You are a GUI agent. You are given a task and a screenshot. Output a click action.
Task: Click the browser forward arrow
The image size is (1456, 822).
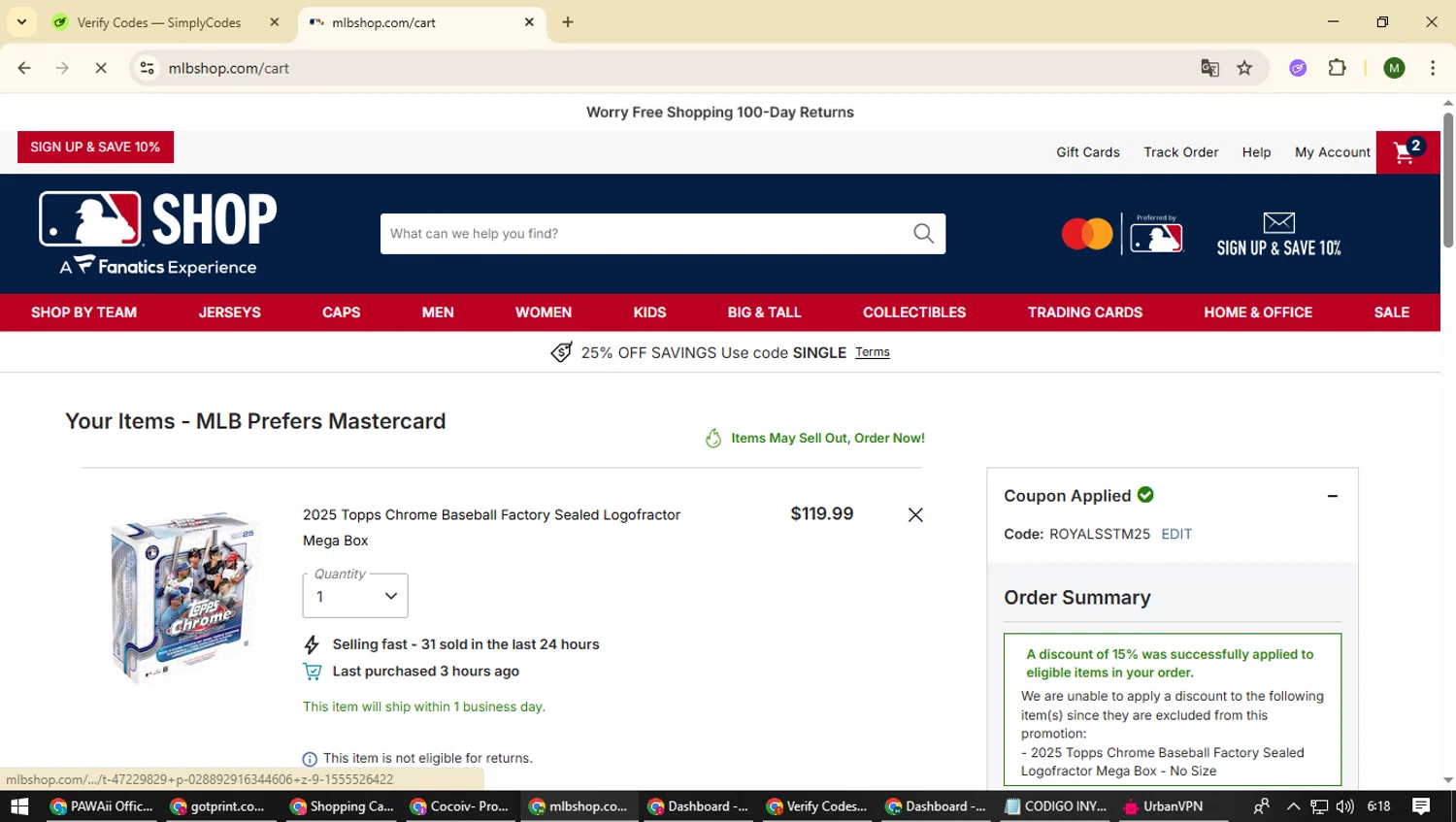tap(62, 68)
